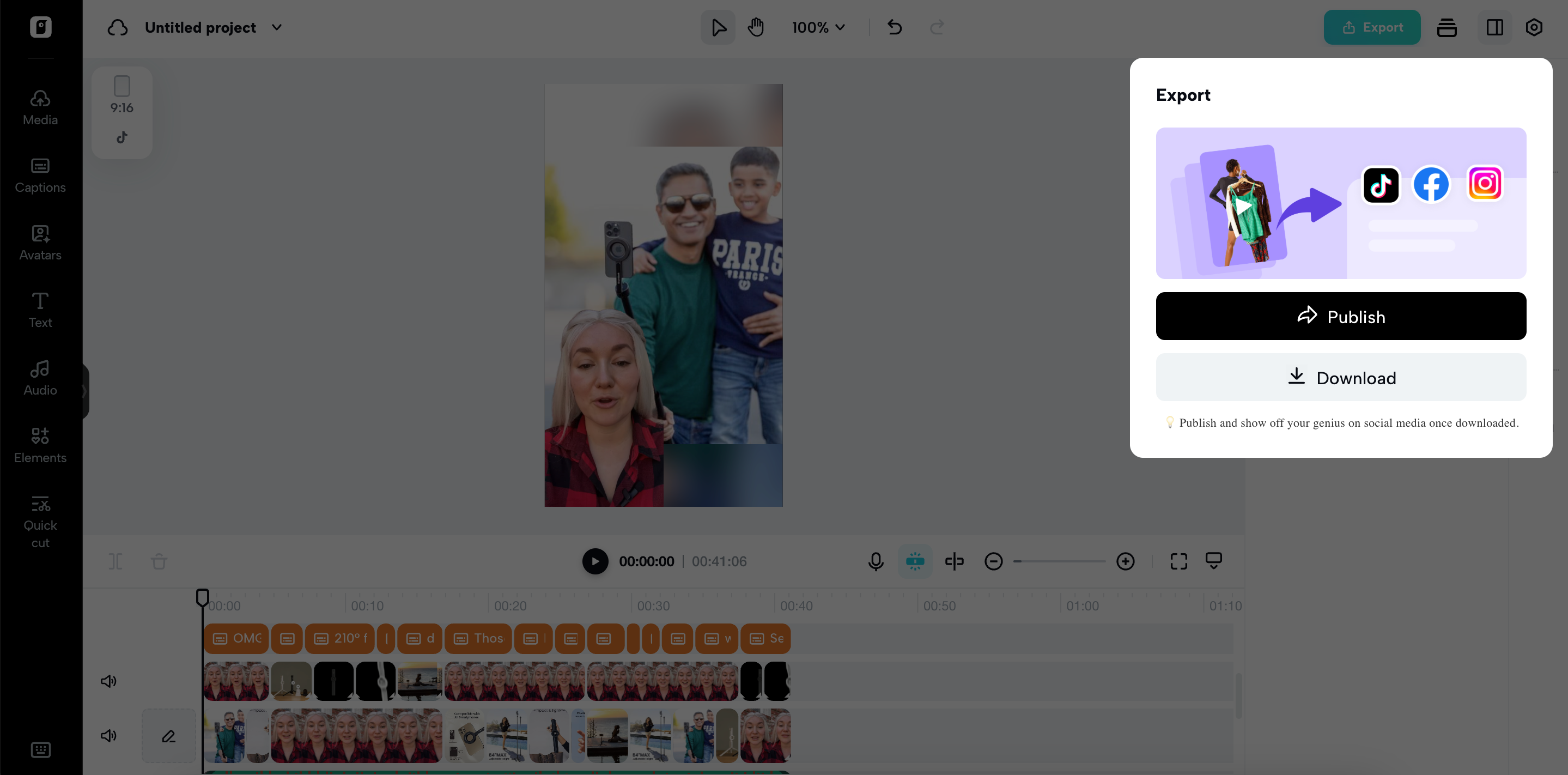Open the preview quality selector

coord(1214,561)
